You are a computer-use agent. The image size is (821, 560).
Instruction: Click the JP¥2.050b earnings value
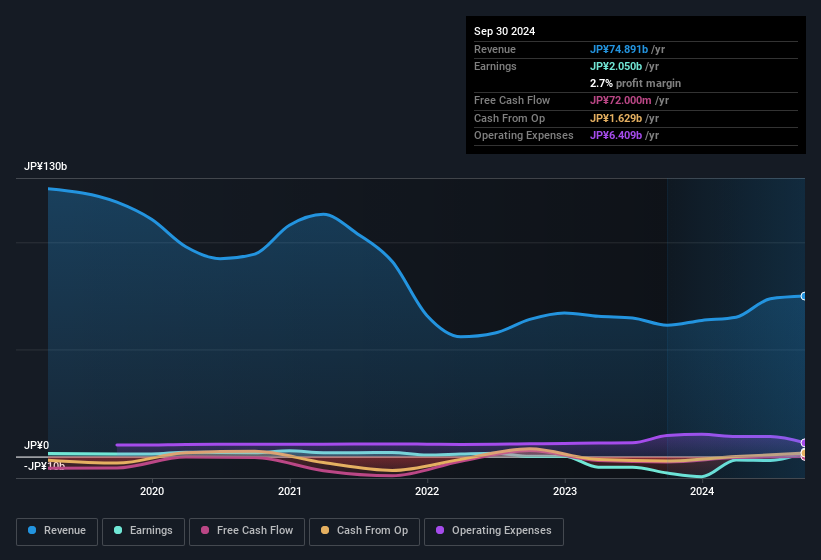point(616,66)
